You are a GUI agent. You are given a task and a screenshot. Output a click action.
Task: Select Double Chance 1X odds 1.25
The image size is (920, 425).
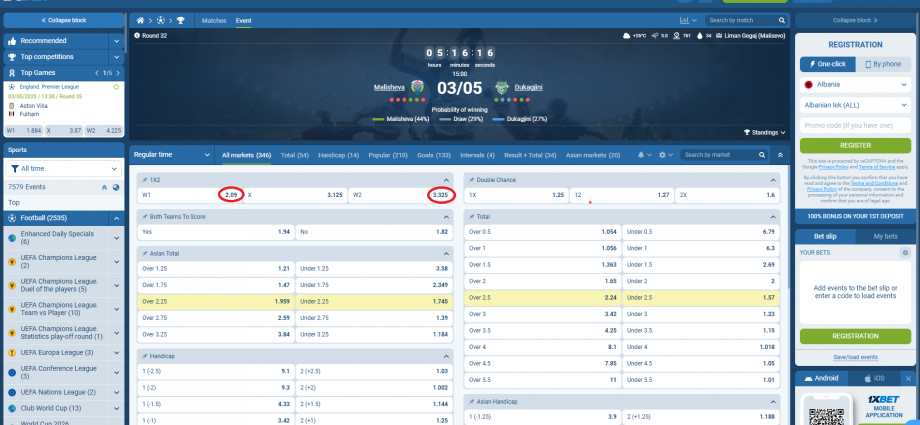[x=516, y=195]
